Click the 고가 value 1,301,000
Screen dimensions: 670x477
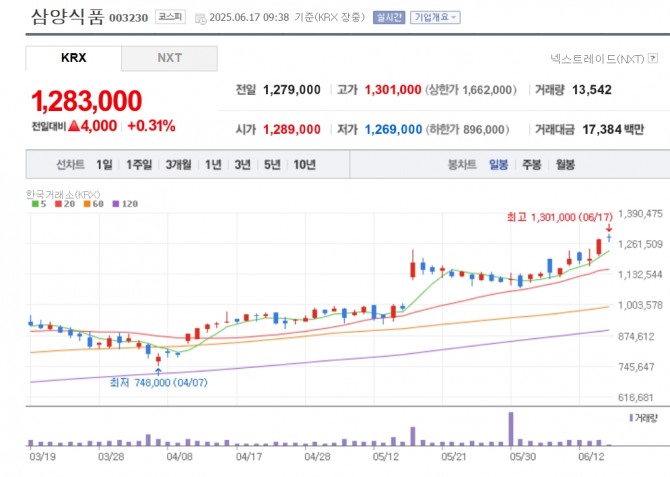393,90
